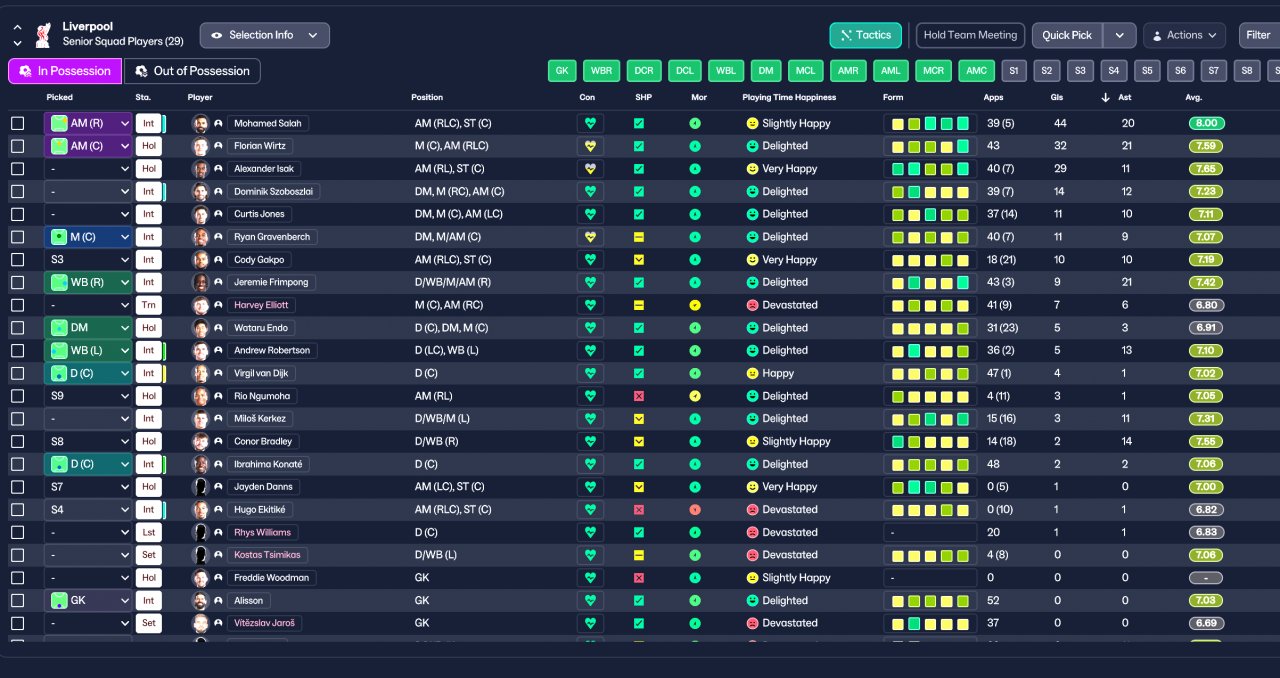The height and width of the screenshot is (678, 1280).
Task: Select the AMC position slot
Action: pyautogui.click(x=976, y=71)
